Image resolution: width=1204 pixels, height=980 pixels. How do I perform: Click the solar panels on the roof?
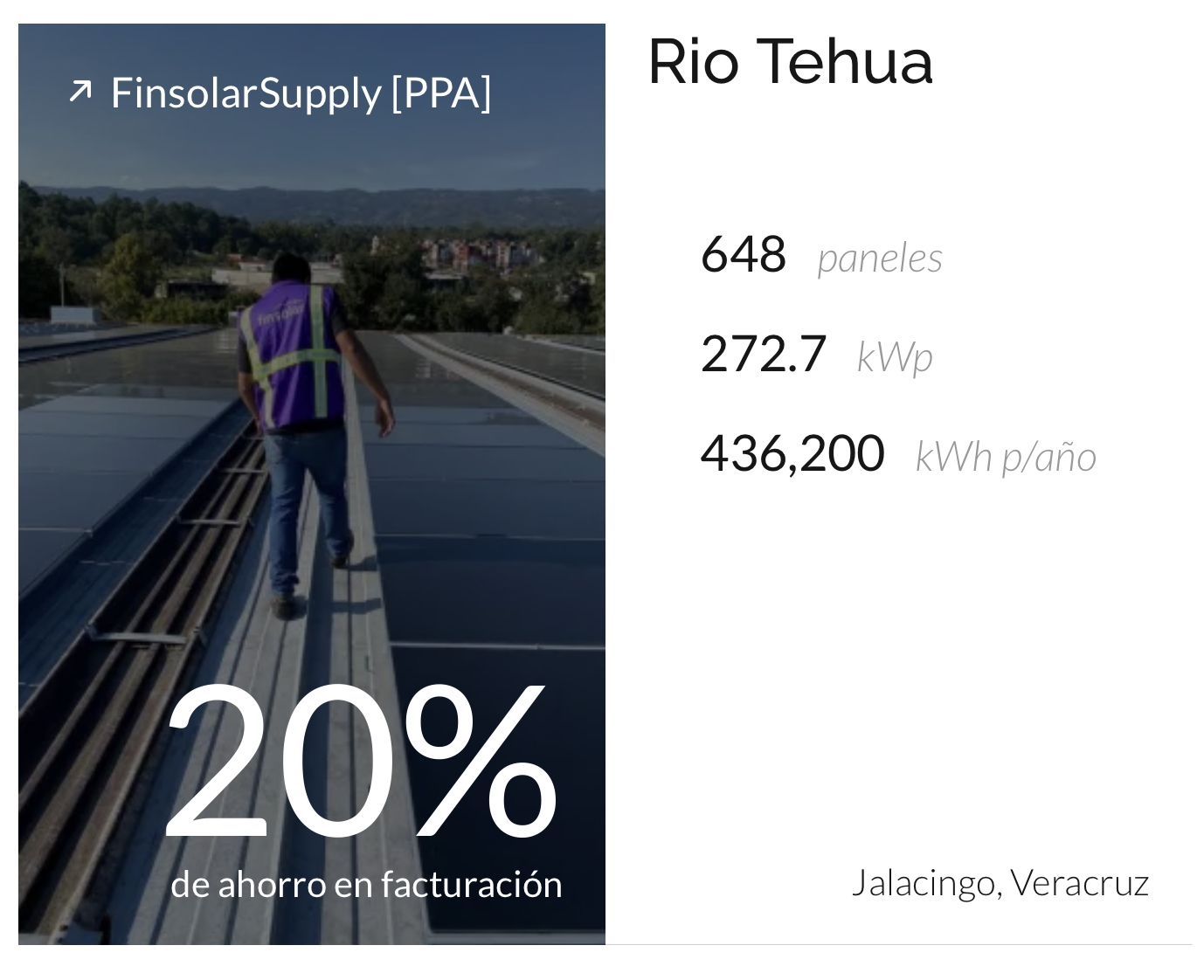(489, 489)
